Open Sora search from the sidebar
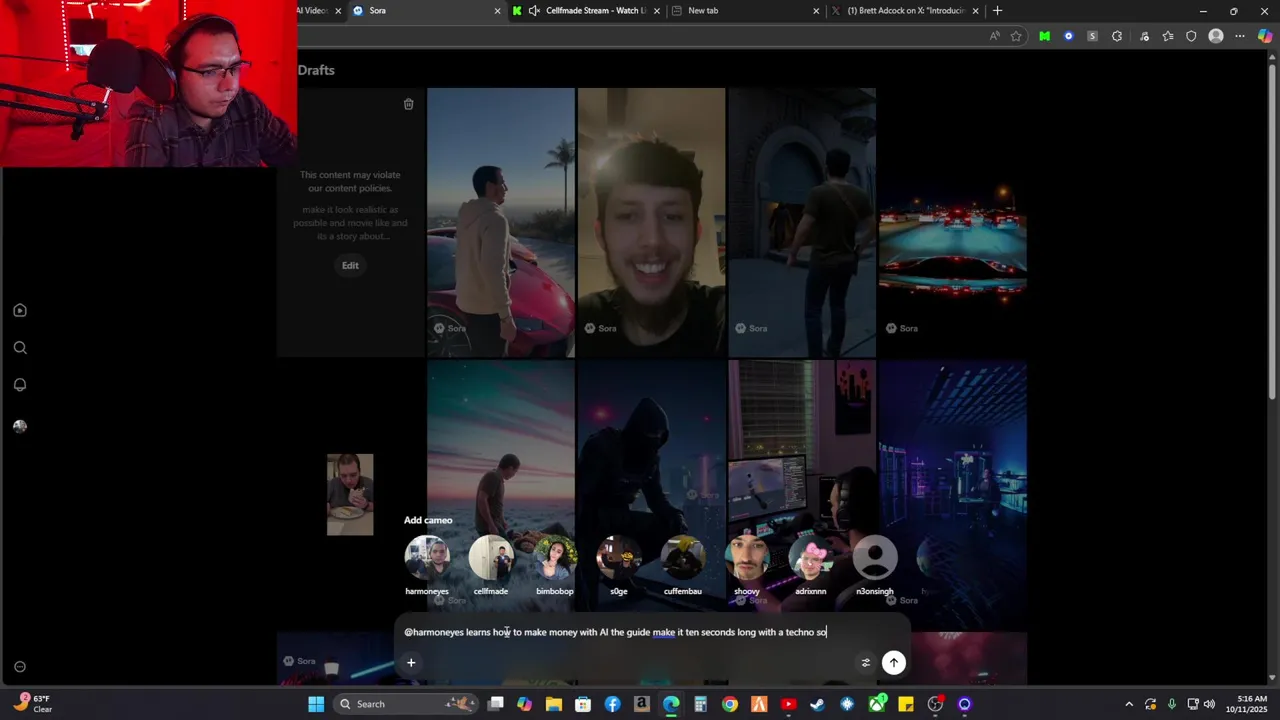The image size is (1280, 720). click(x=20, y=348)
